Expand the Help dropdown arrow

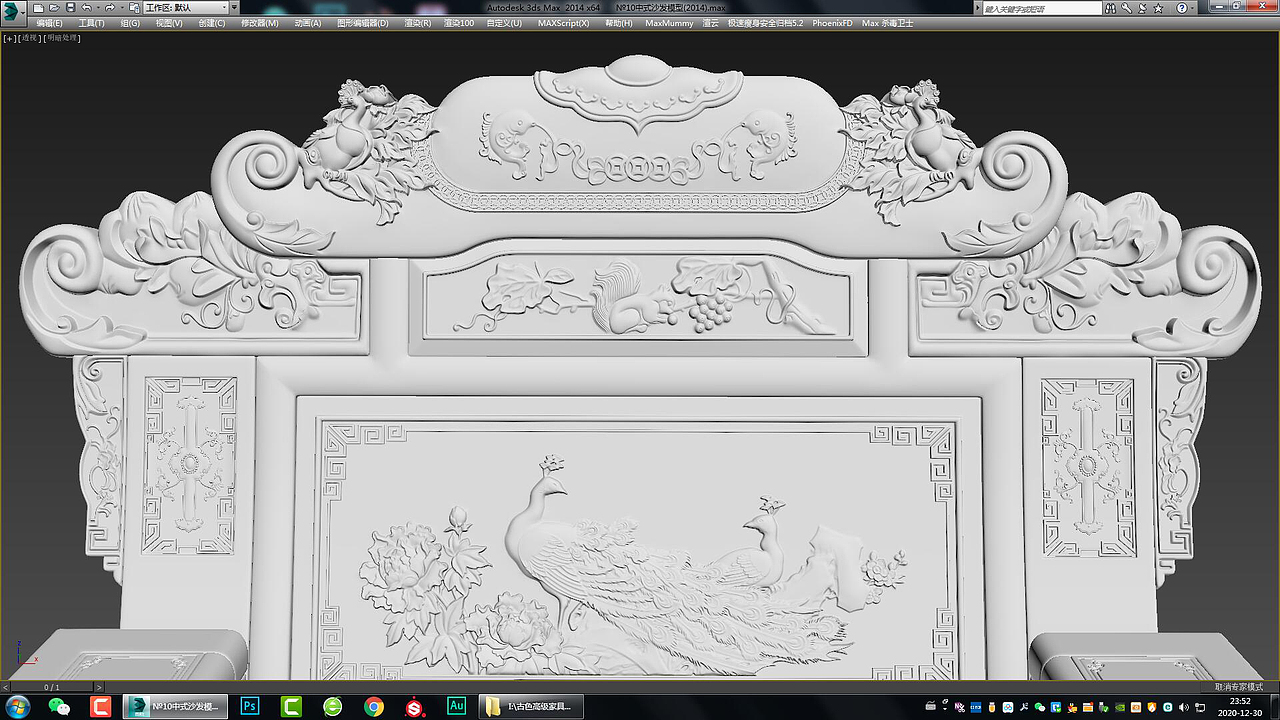coord(1192,8)
